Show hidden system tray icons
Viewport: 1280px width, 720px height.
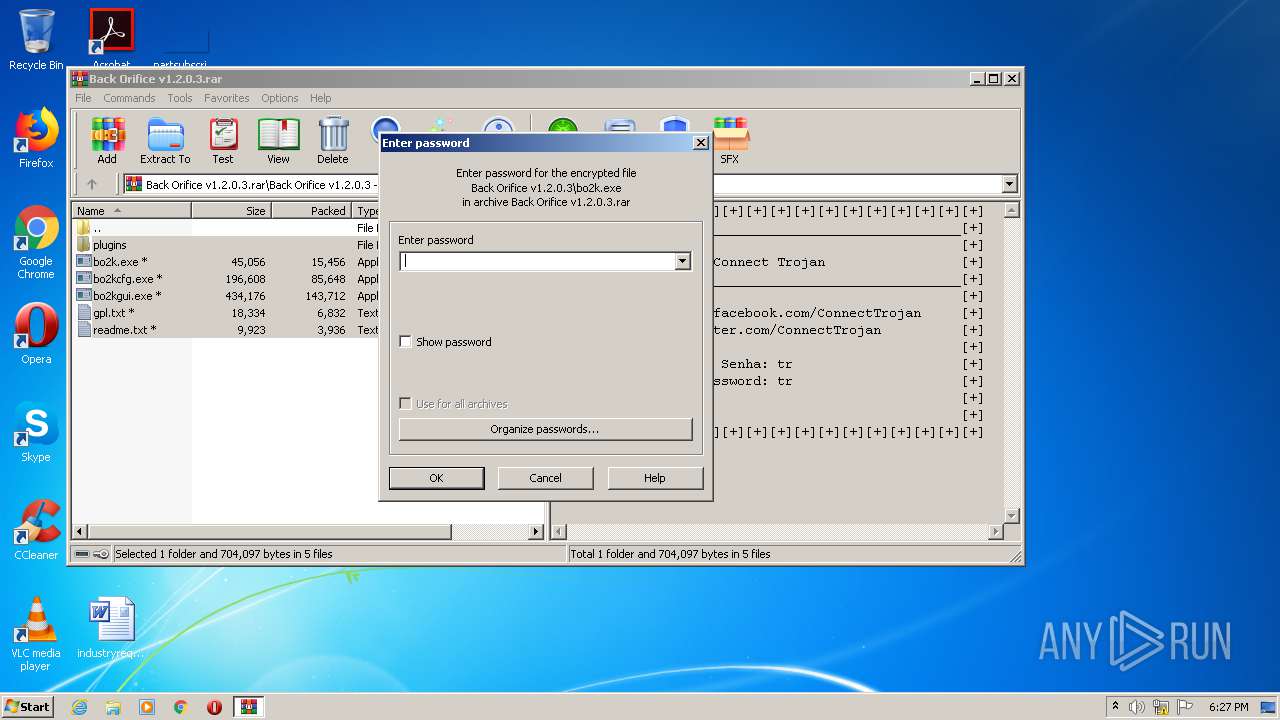tap(1115, 707)
